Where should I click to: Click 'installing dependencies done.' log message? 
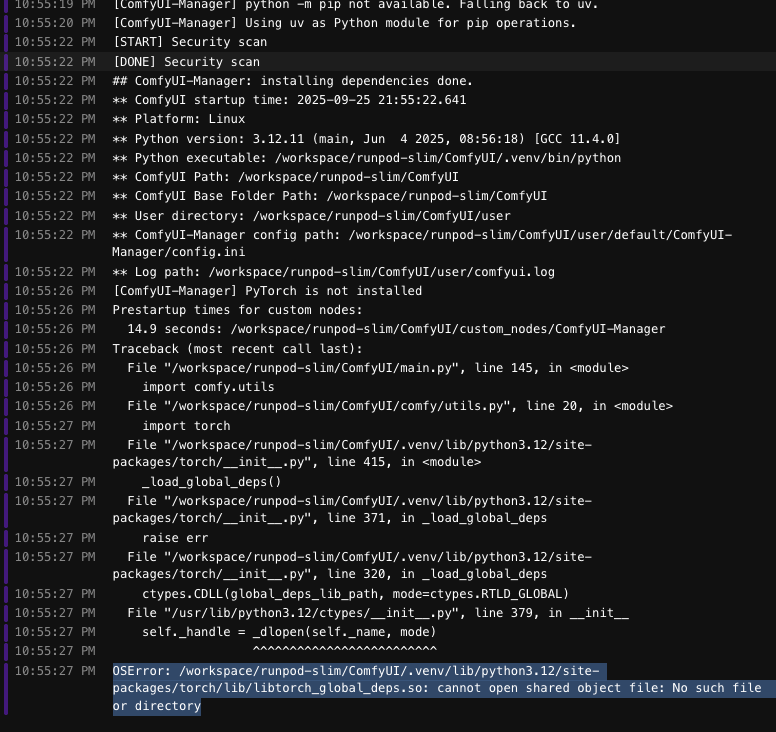coord(292,81)
